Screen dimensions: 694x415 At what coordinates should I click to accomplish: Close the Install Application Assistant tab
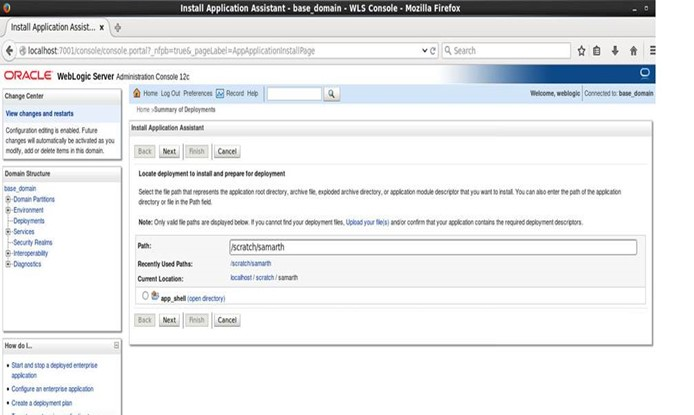pos(101,27)
